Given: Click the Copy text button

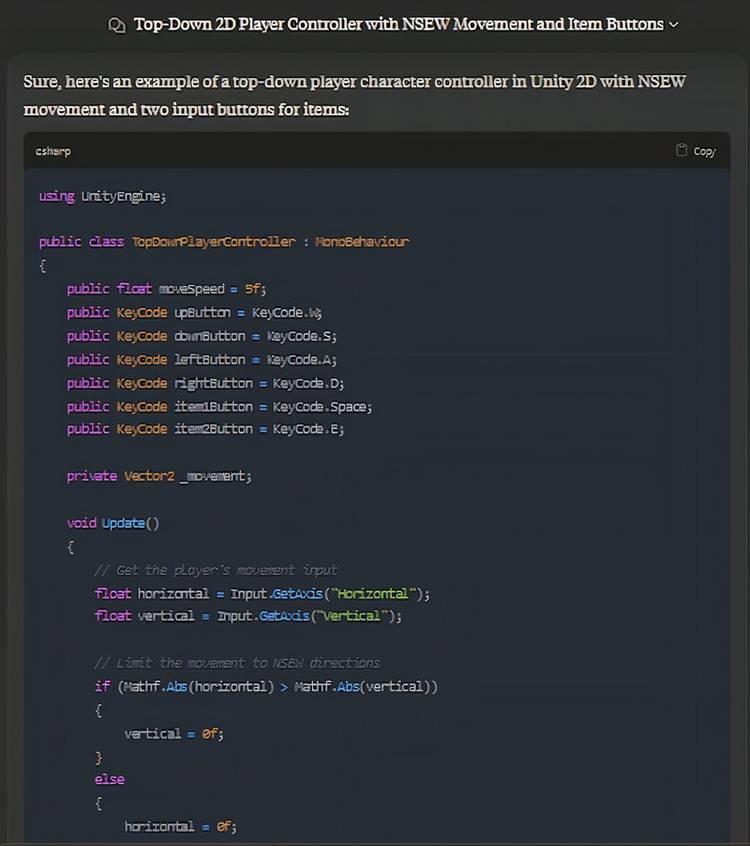Looking at the screenshot, I should pos(704,151).
